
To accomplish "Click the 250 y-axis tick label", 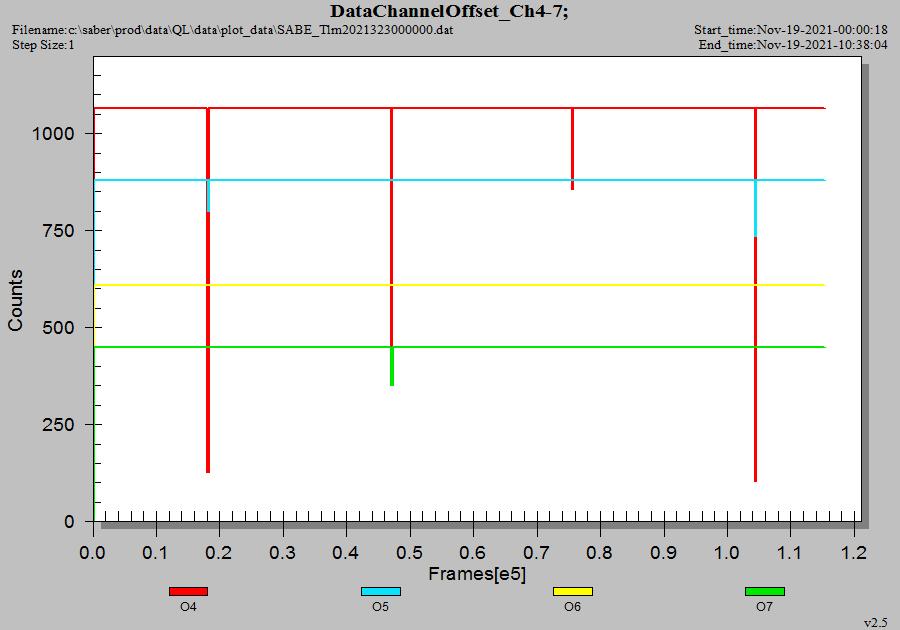I will (x=59, y=425).
